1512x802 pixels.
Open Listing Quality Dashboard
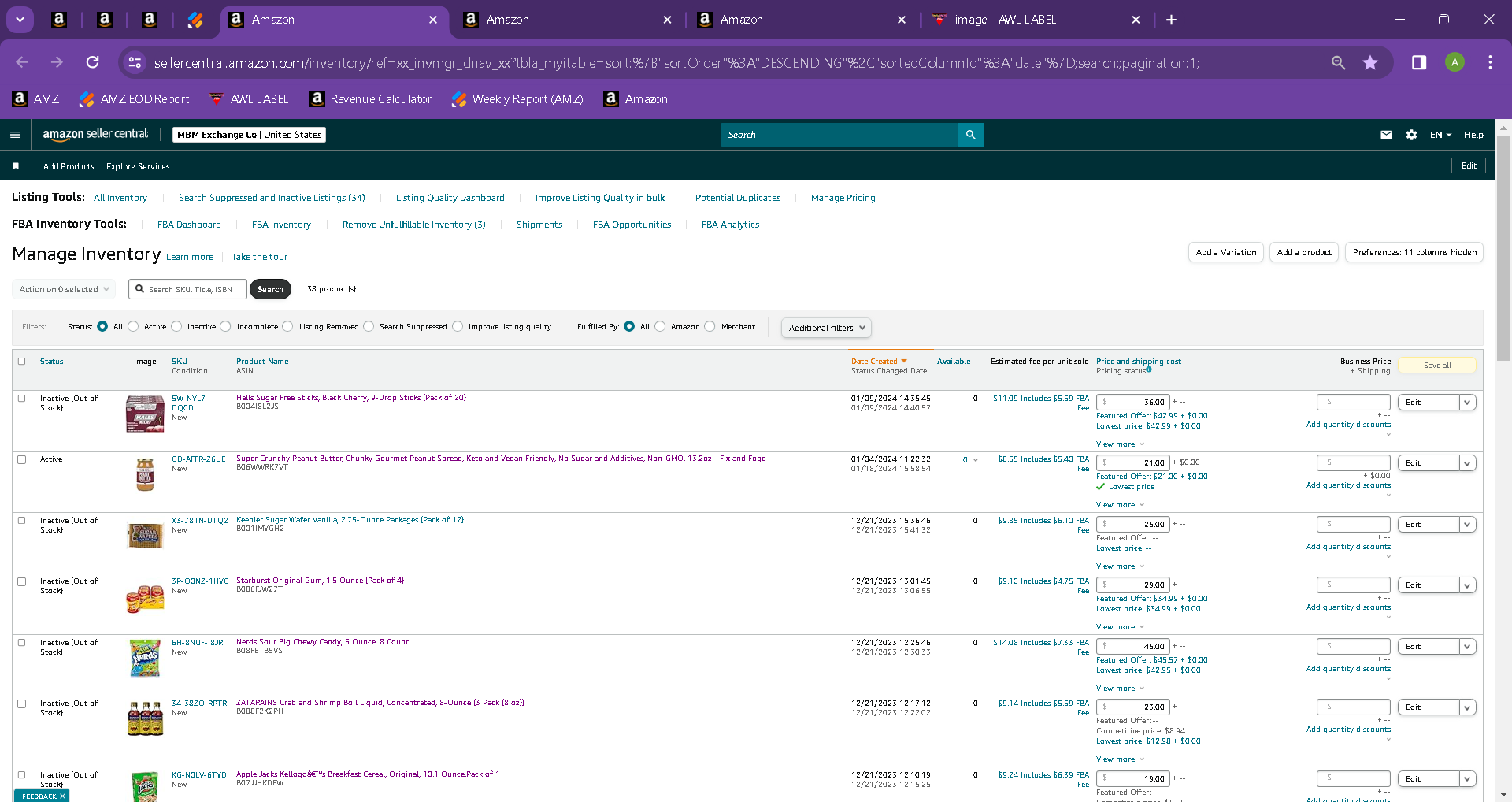[x=450, y=198]
